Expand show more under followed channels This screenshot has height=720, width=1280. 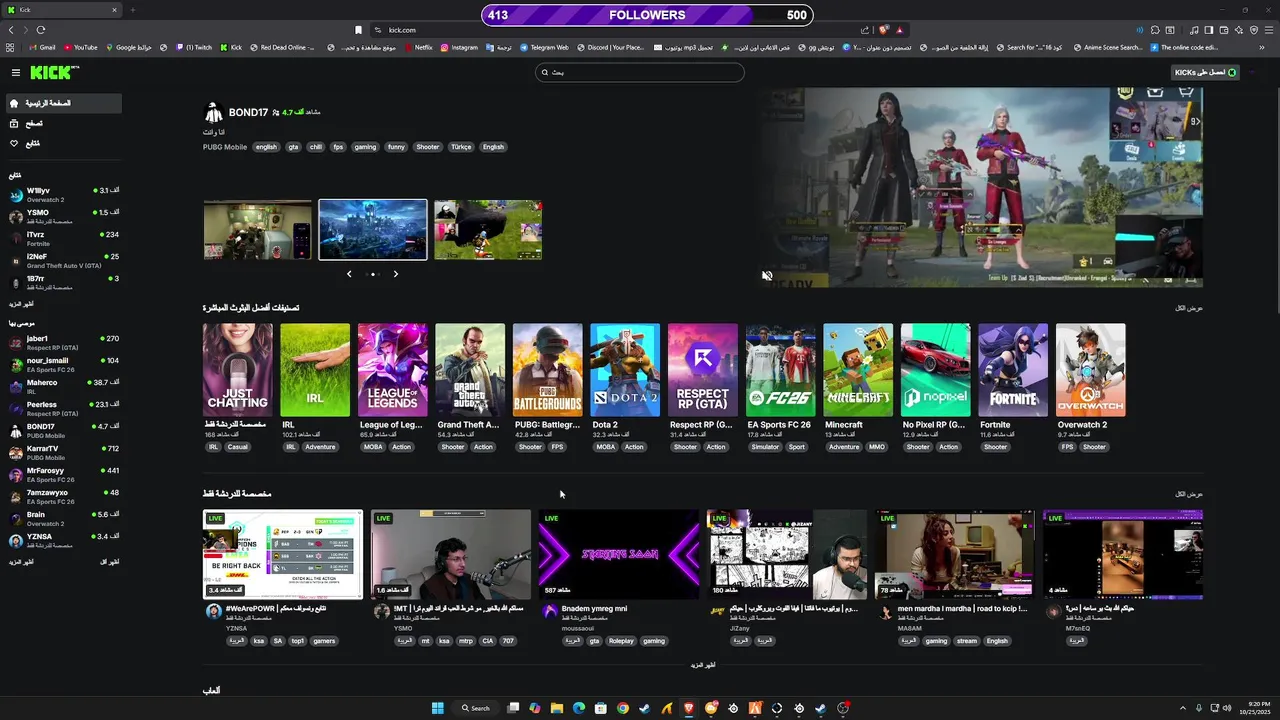[21, 303]
